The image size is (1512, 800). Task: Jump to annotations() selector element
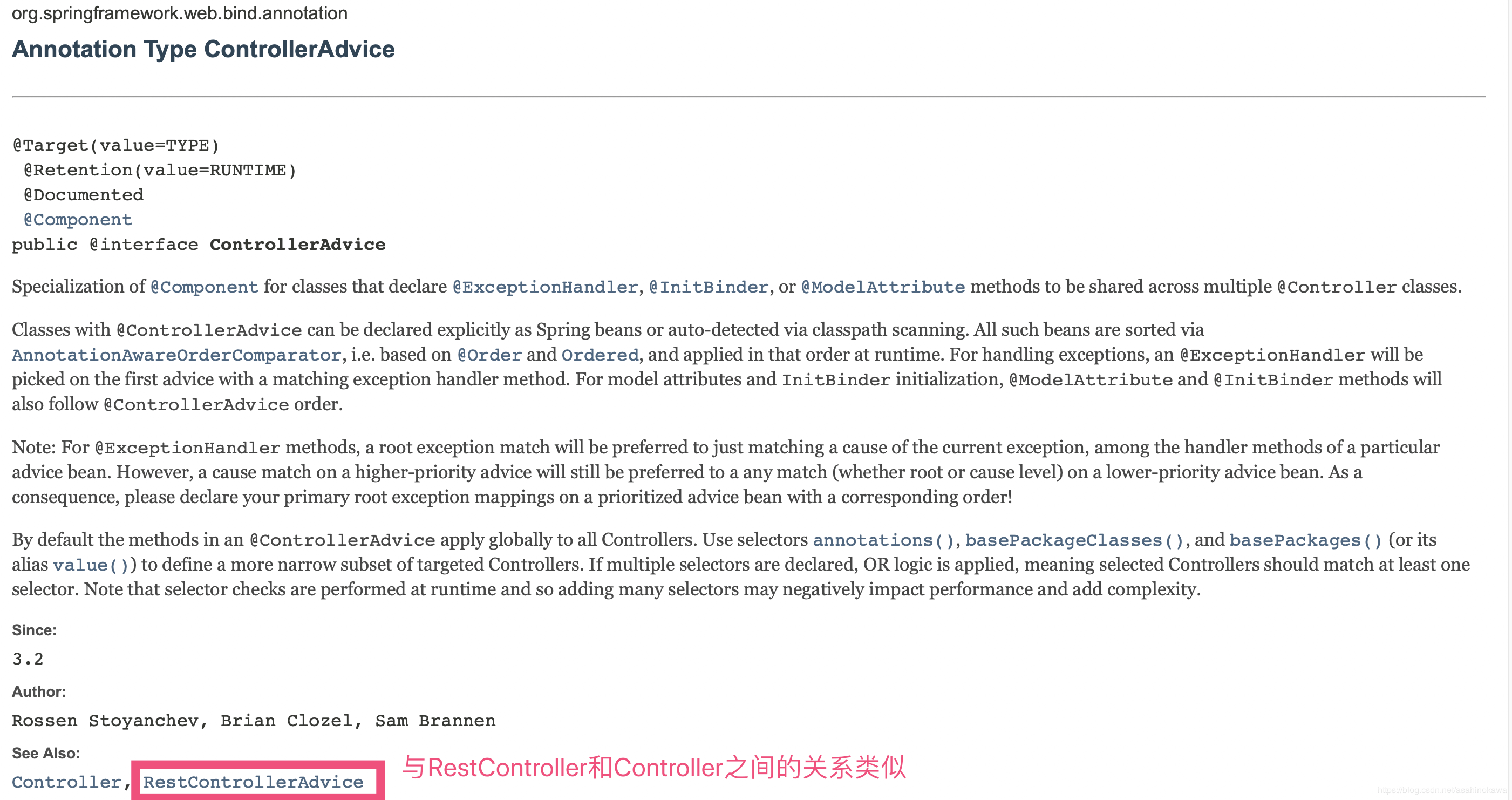click(x=883, y=540)
